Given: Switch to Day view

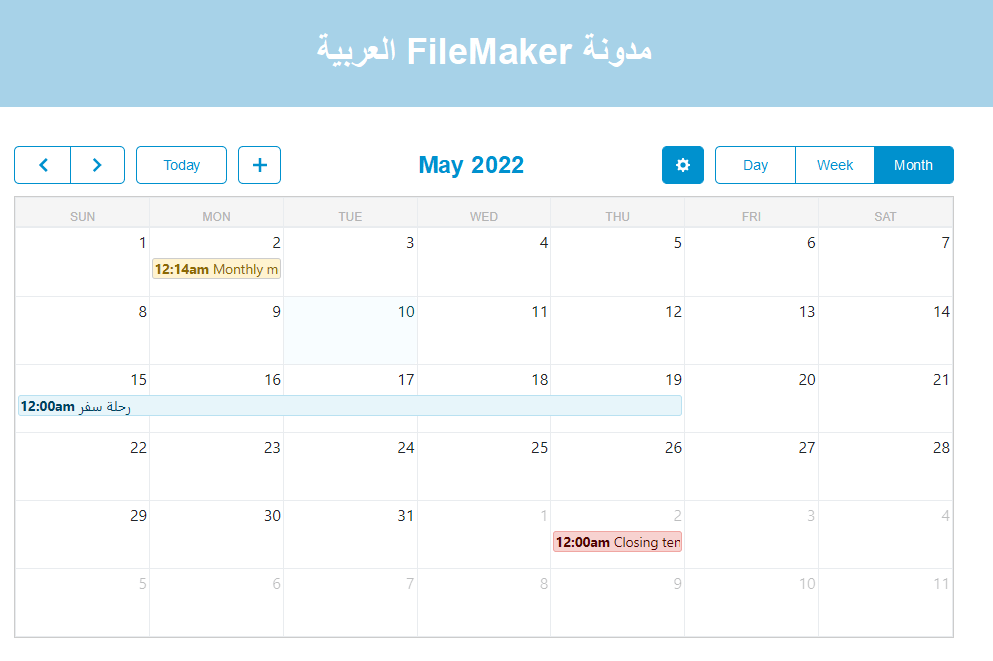Looking at the screenshot, I should (x=755, y=165).
